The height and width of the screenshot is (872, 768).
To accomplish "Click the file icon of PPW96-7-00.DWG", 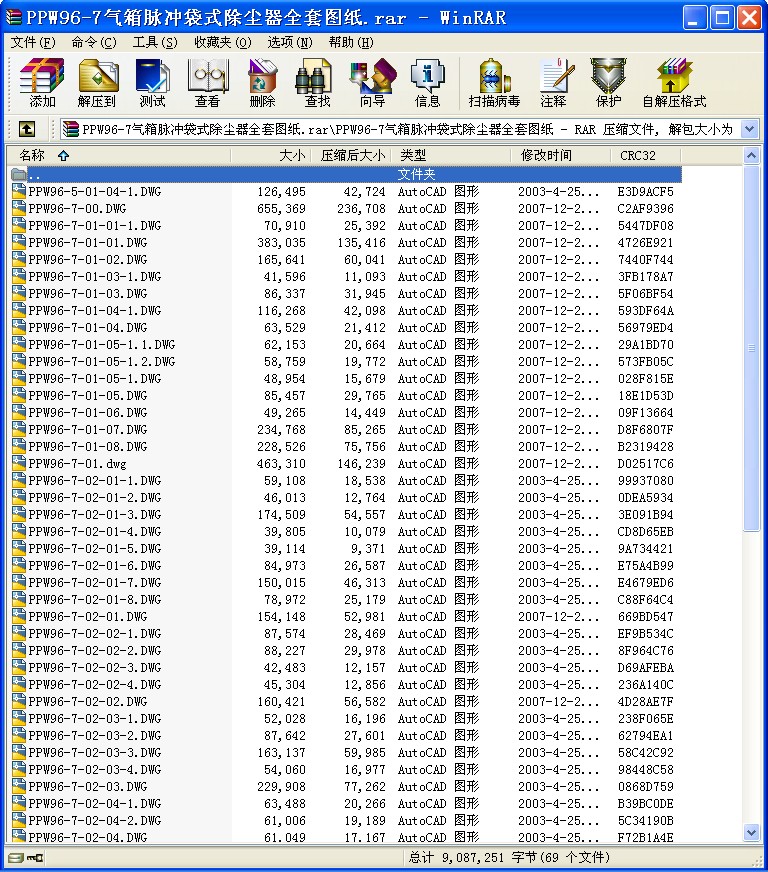I will point(19,209).
